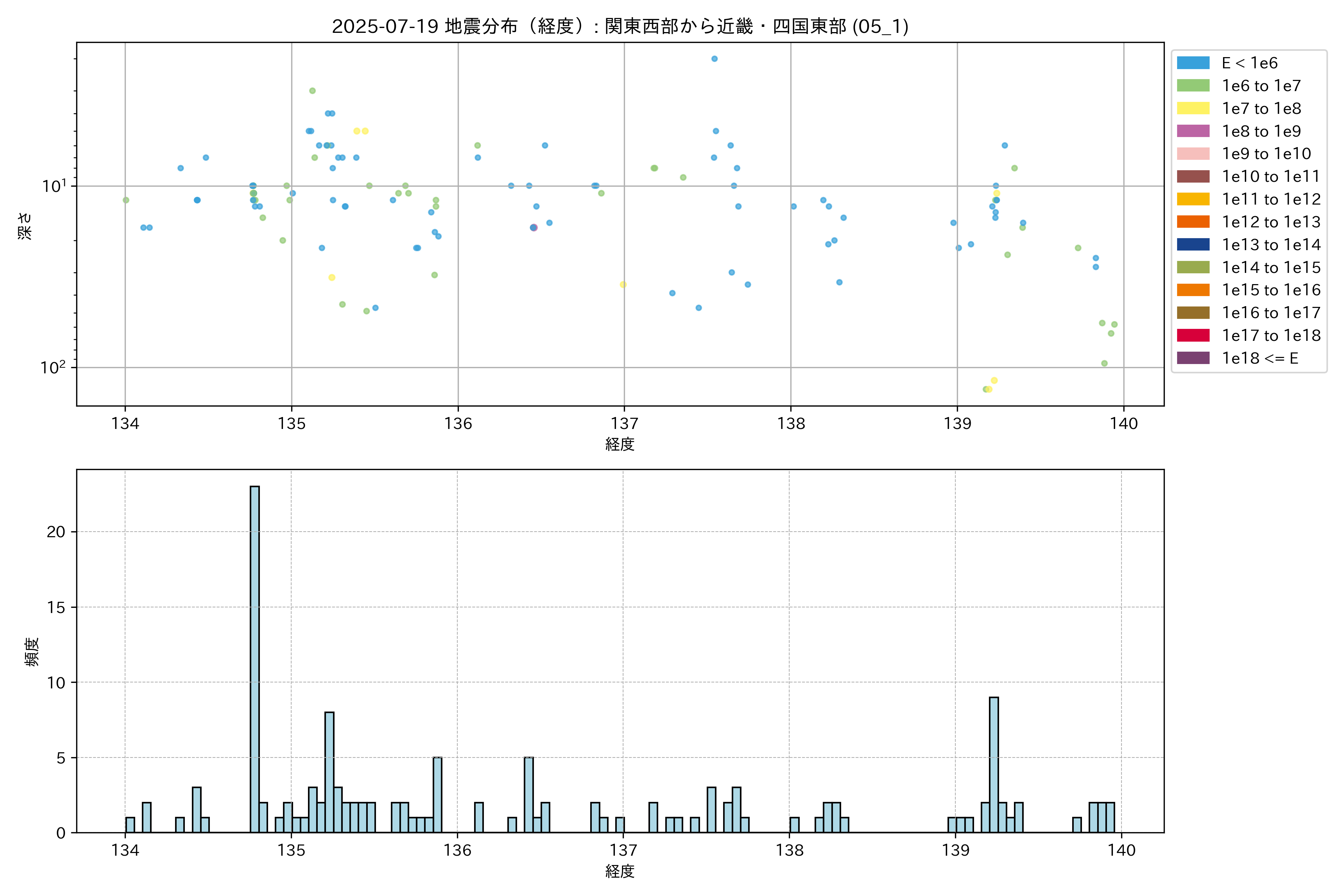Click the purple '1e8 to 1e9' legend swatch
The image size is (1344, 896).
(x=1192, y=131)
